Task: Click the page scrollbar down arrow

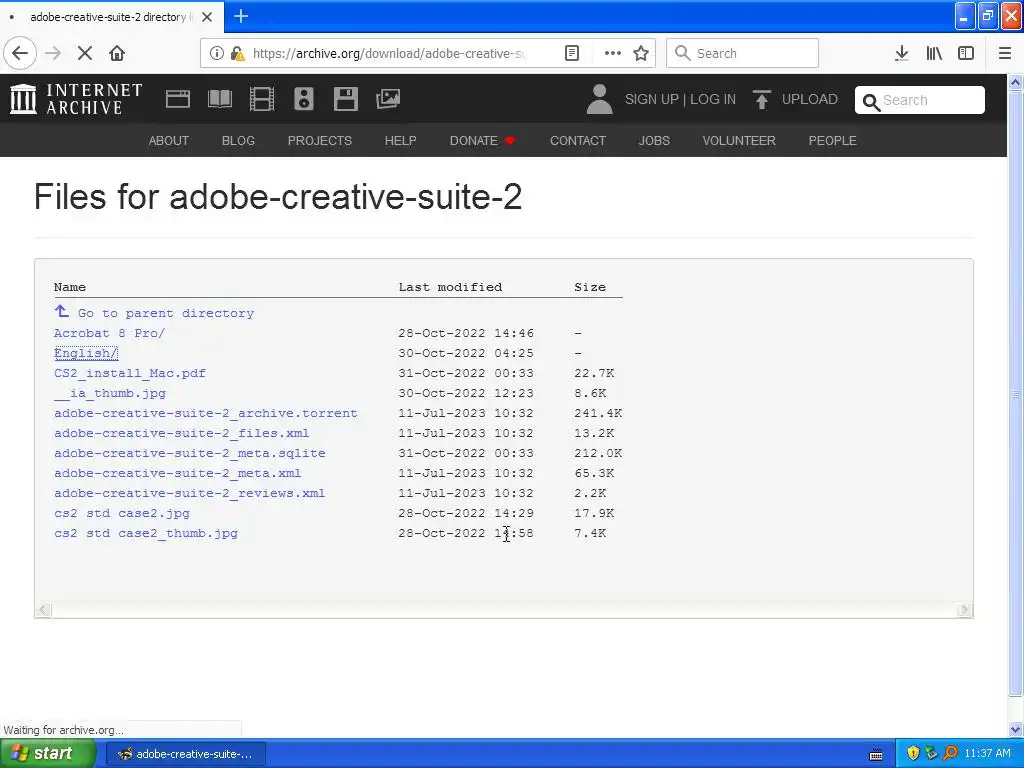Action: click(1015, 729)
